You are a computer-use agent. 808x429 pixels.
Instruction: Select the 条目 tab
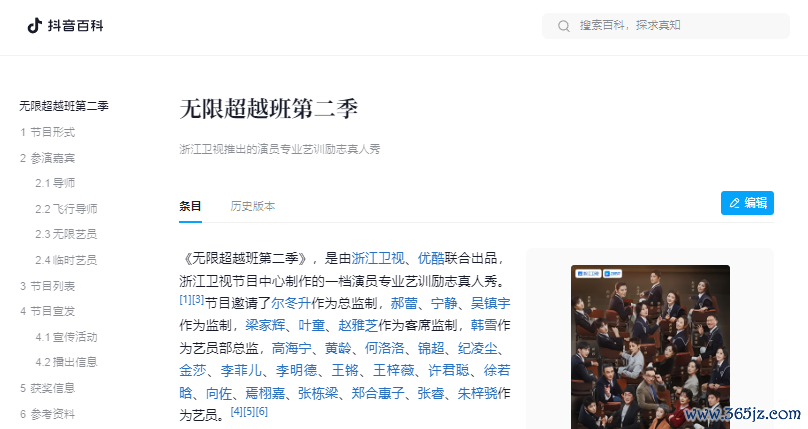click(190, 206)
